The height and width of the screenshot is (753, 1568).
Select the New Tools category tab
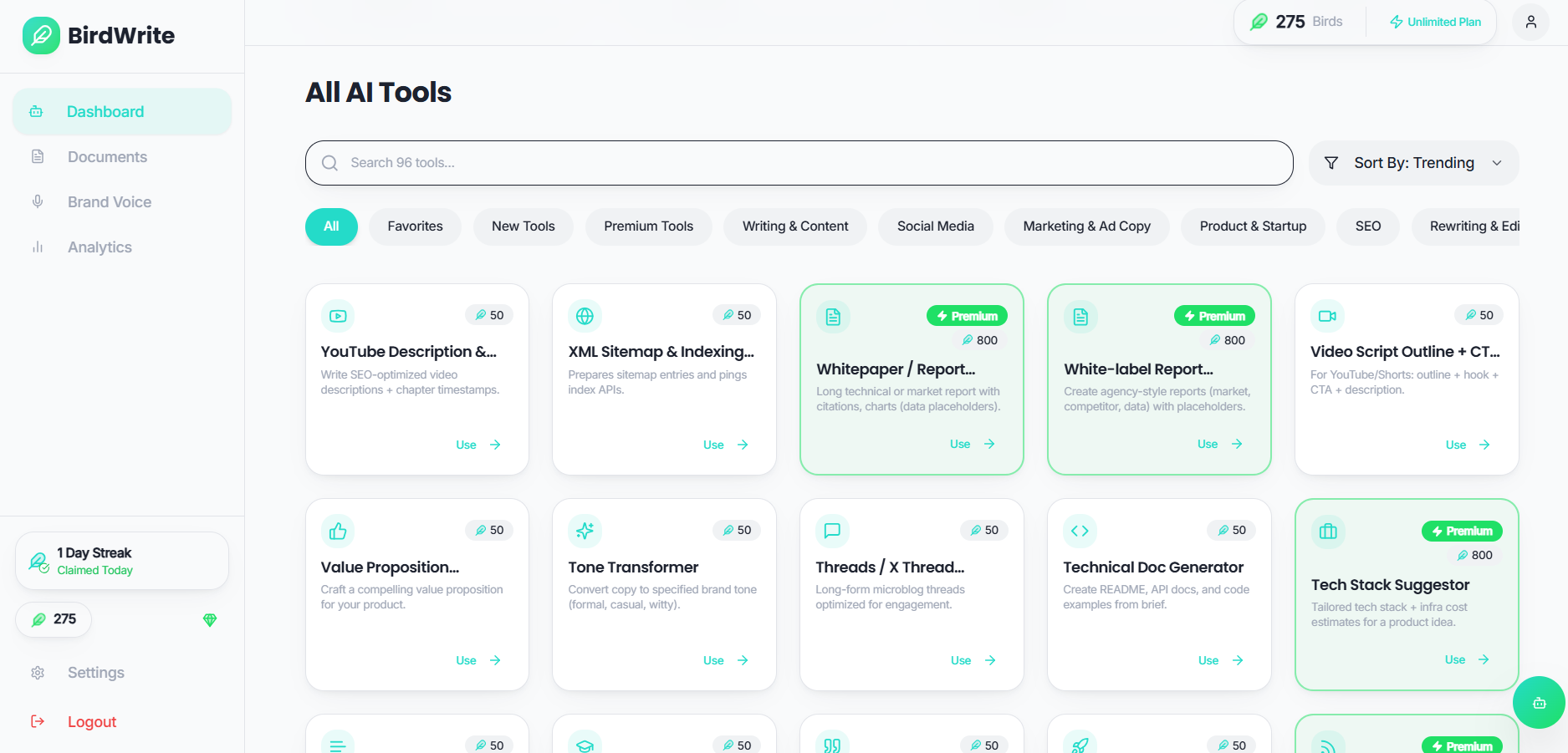tap(524, 226)
